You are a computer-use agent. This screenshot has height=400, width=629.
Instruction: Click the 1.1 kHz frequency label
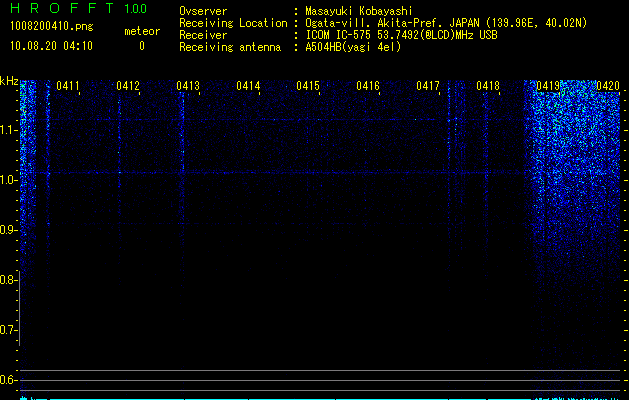coord(8,130)
